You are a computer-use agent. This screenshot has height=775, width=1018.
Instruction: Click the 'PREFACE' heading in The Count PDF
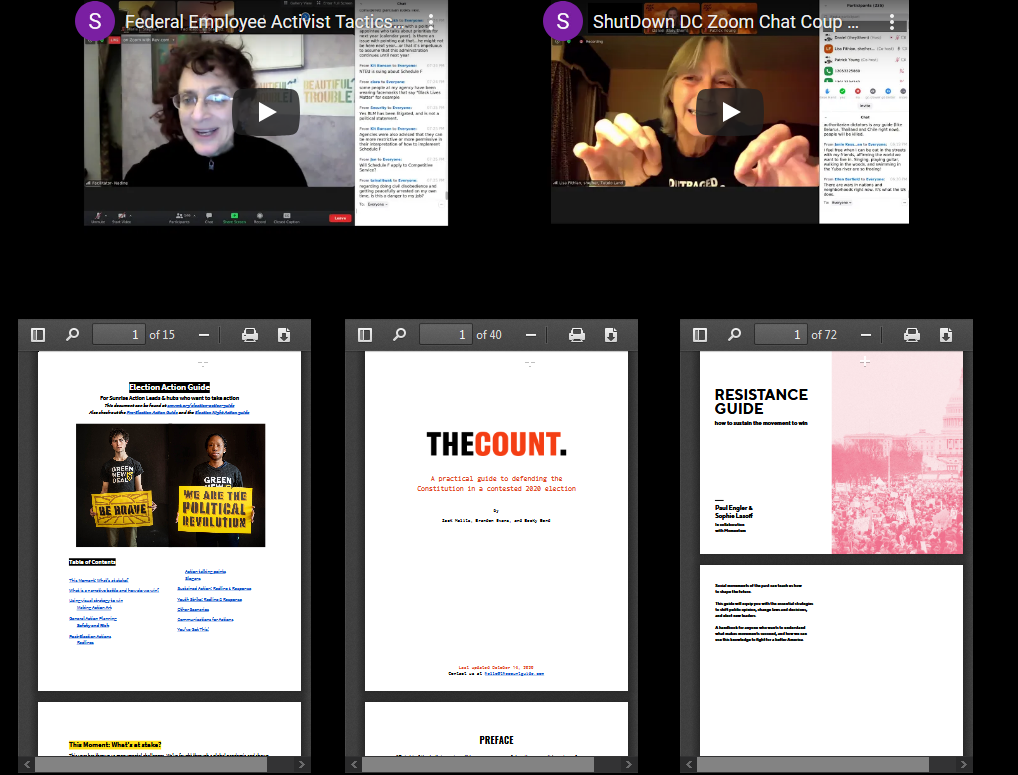tap(497, 740)
